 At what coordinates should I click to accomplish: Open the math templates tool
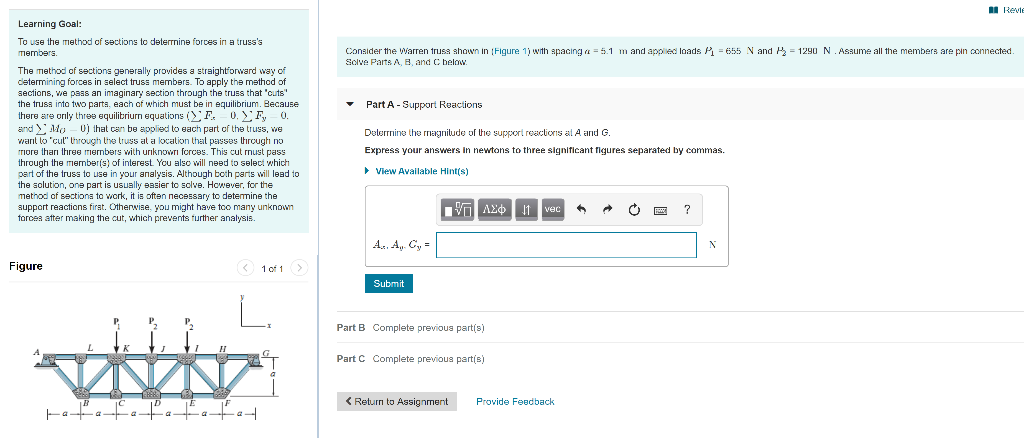[458, 210]
